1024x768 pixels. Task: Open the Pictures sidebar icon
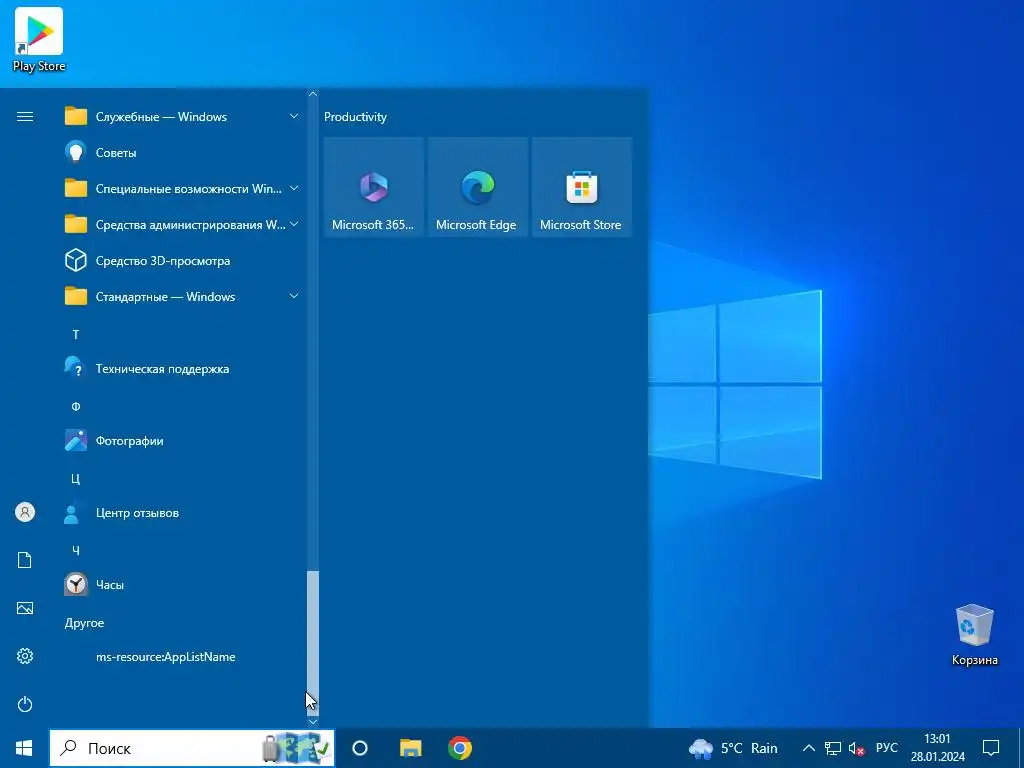pyautogui.click(x=25, y=608)
